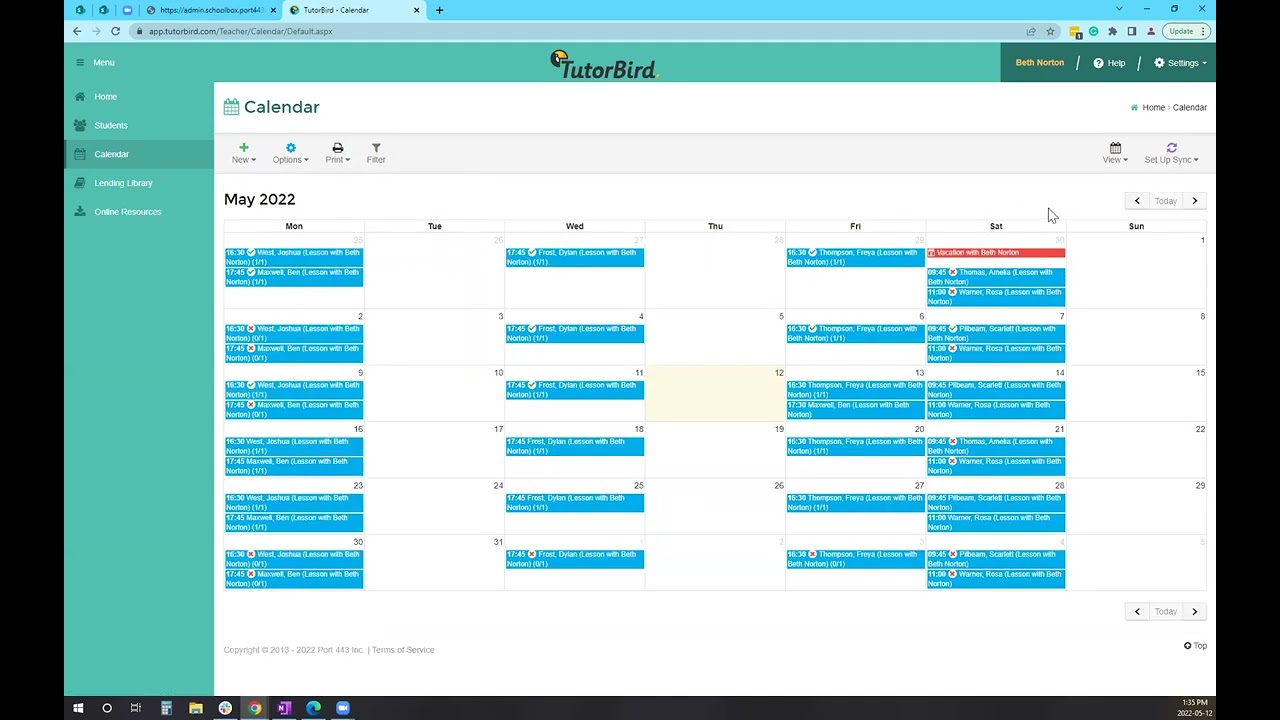
Task: Click the address bar URL
Action: [241, 31]
